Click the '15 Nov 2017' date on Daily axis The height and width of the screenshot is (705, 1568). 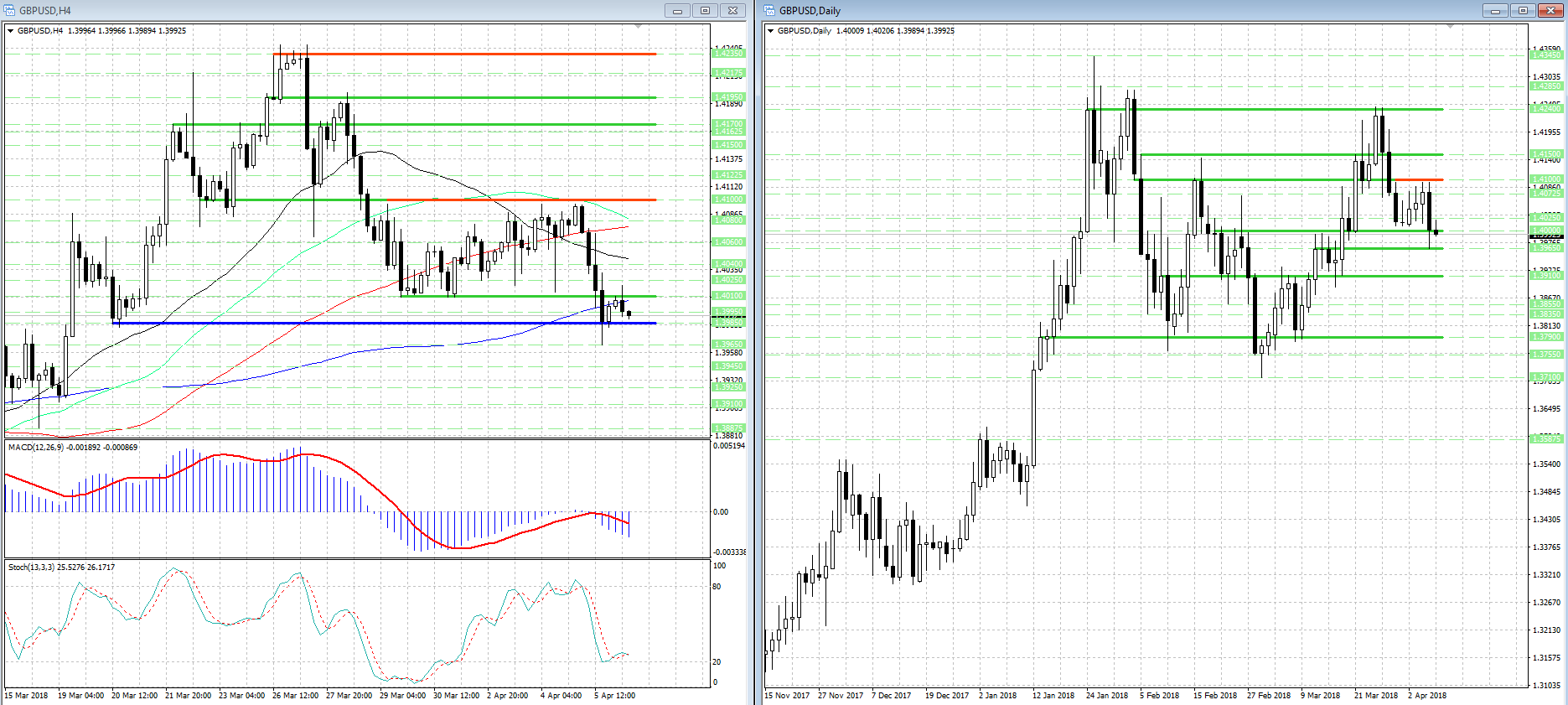tap(787, 696)
